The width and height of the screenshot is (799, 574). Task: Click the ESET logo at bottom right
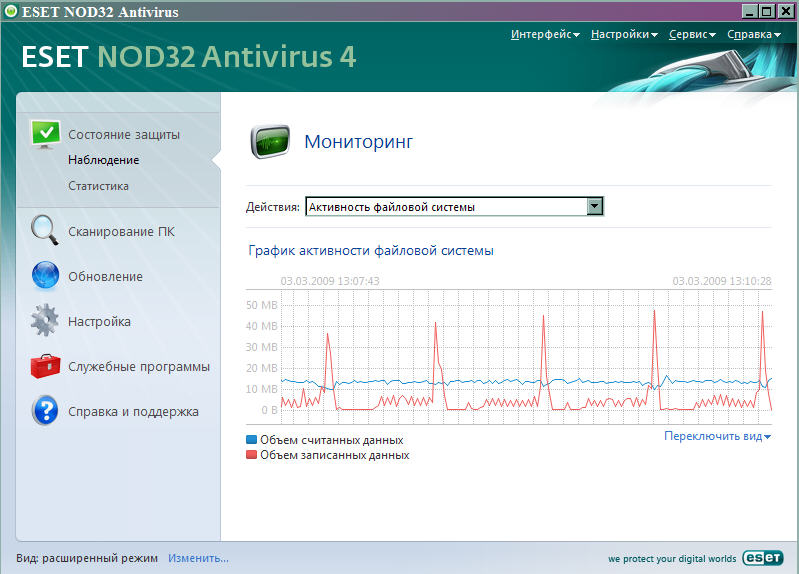762,558
